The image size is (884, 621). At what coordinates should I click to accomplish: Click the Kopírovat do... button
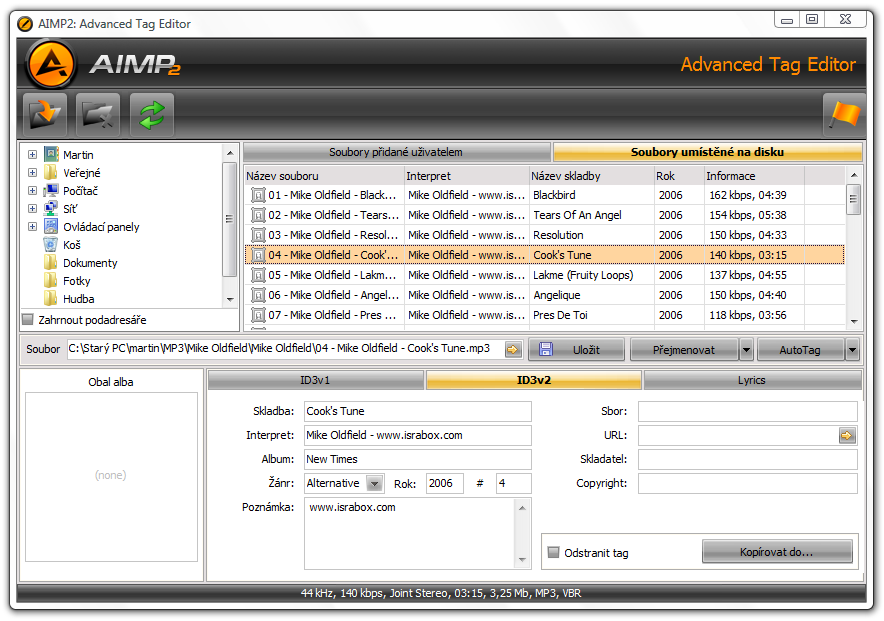click(x=777, y=552)
